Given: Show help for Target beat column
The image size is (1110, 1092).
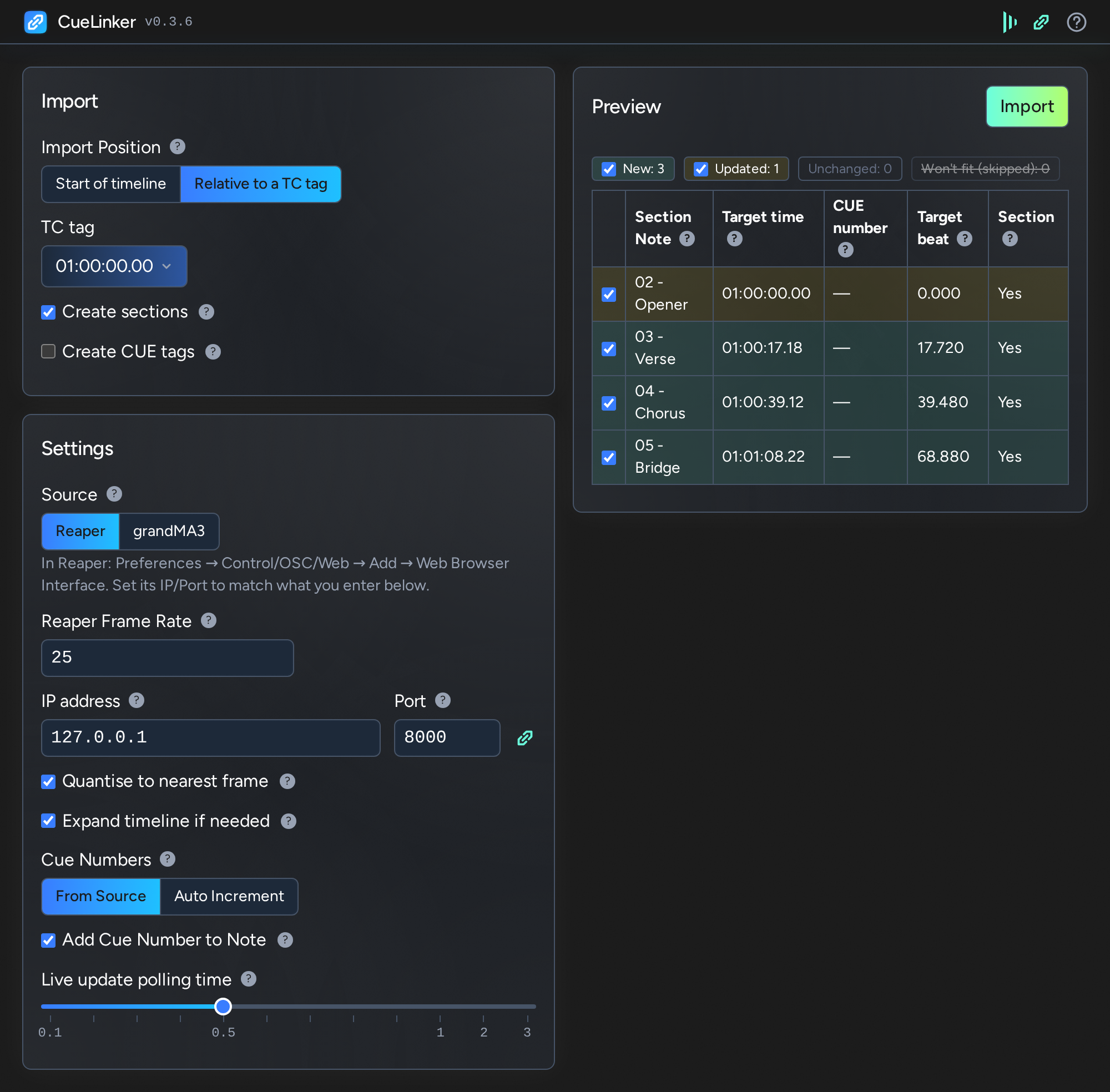Looking at the screenshot, I should (x=964, y=239).
